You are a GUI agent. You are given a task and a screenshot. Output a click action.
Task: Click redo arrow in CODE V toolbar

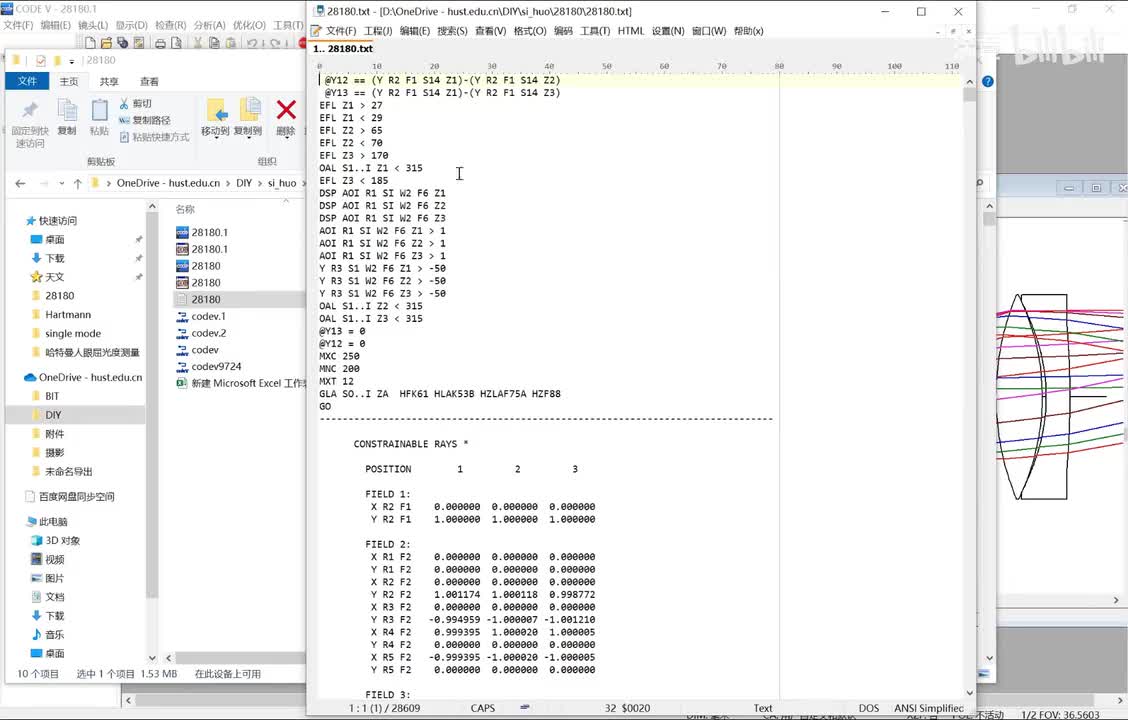(276, 43)
